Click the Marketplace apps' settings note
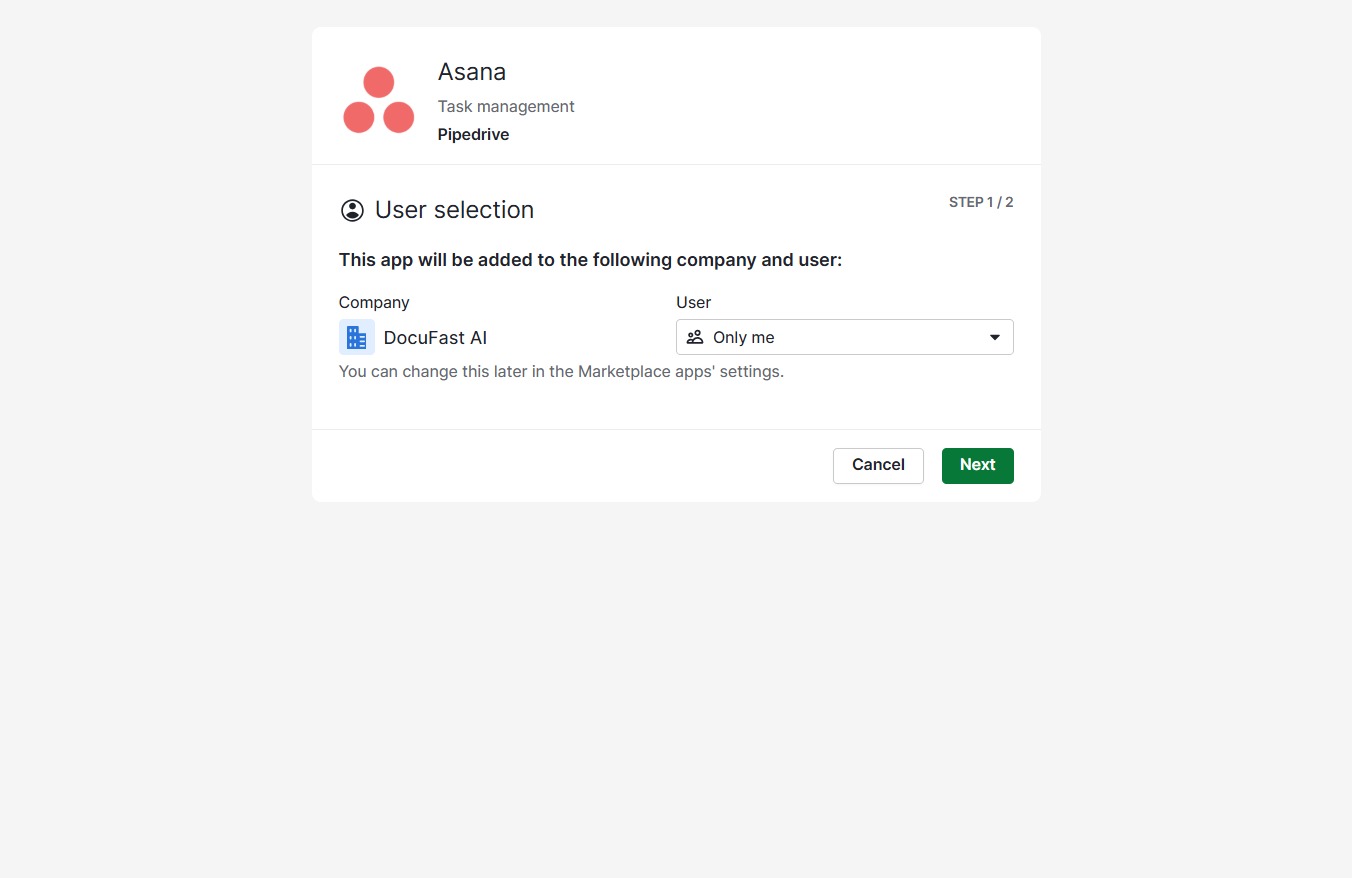 click(x=561, y=372)
